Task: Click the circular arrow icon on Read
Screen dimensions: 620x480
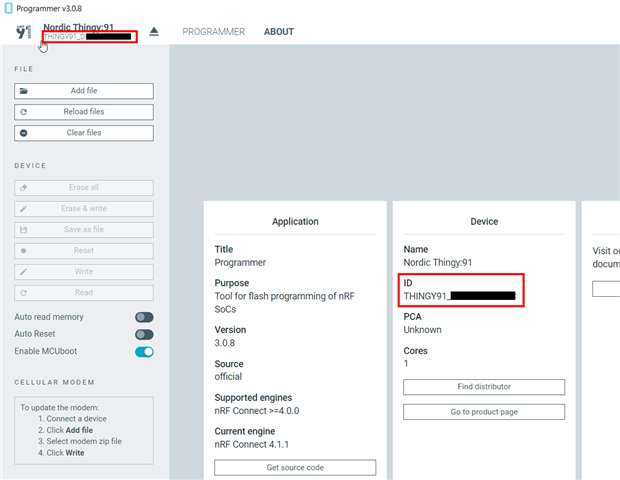Action: click(x=24, y=293)
